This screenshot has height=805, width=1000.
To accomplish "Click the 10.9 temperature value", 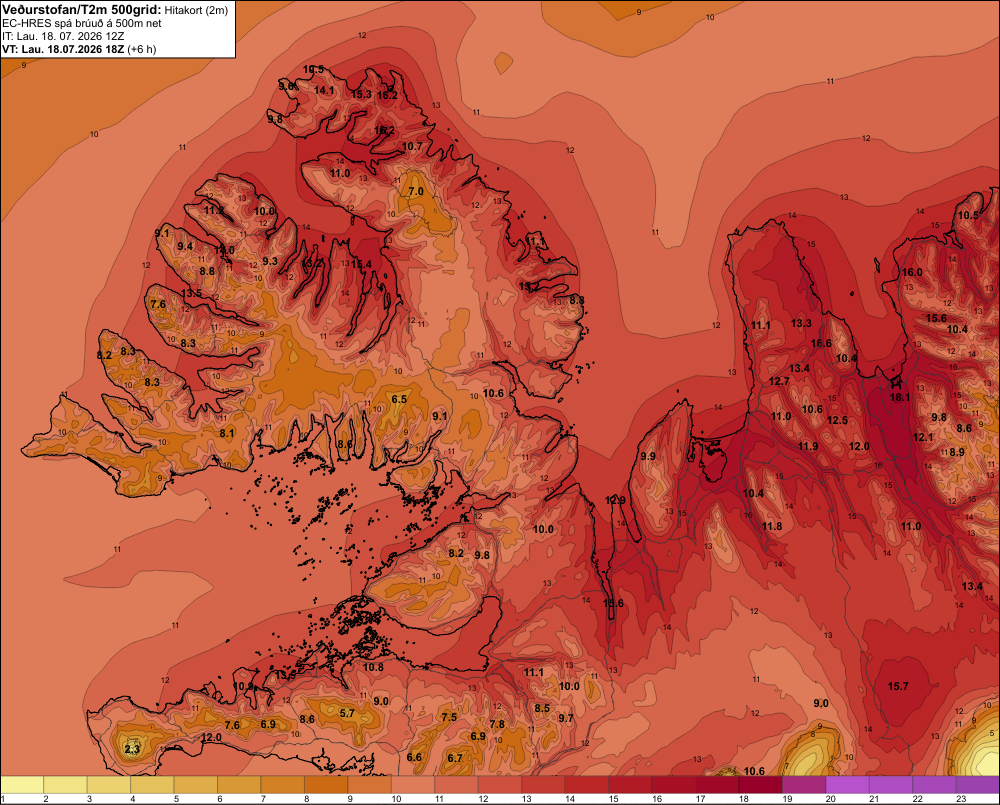I will [243, 686].
